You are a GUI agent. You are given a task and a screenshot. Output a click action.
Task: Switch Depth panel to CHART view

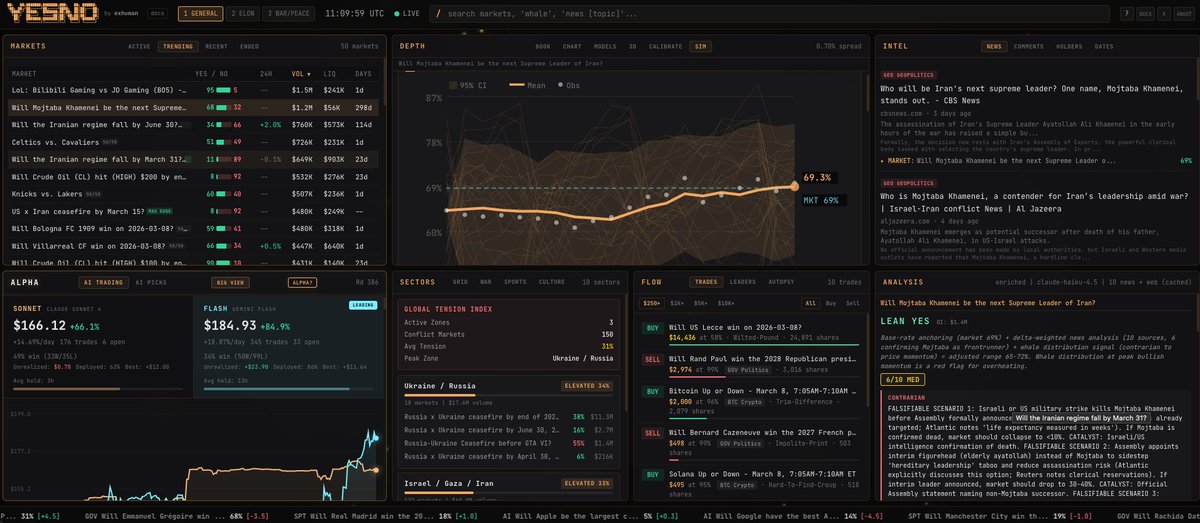[572, 46]
